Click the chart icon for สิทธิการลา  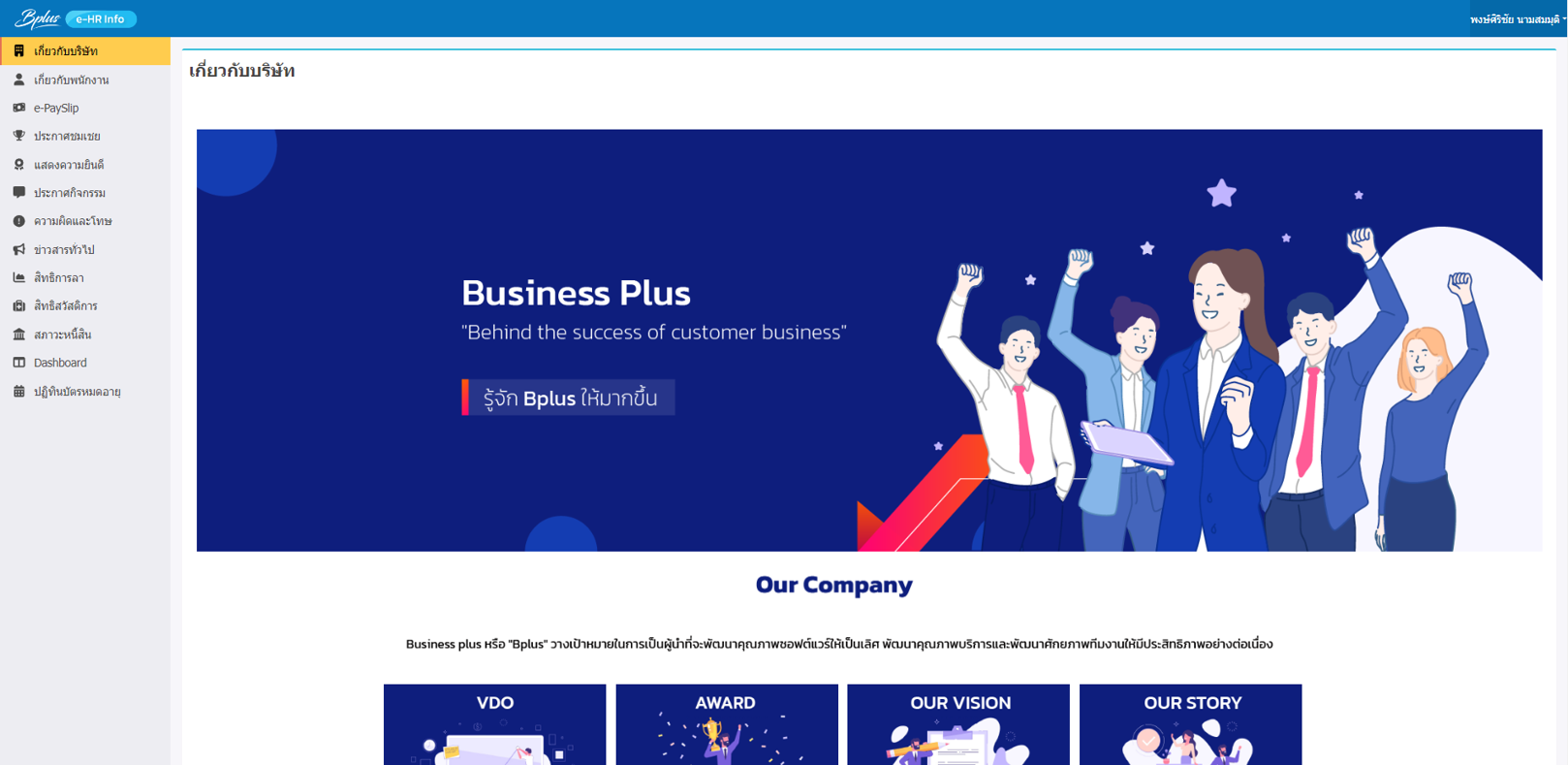18,277
